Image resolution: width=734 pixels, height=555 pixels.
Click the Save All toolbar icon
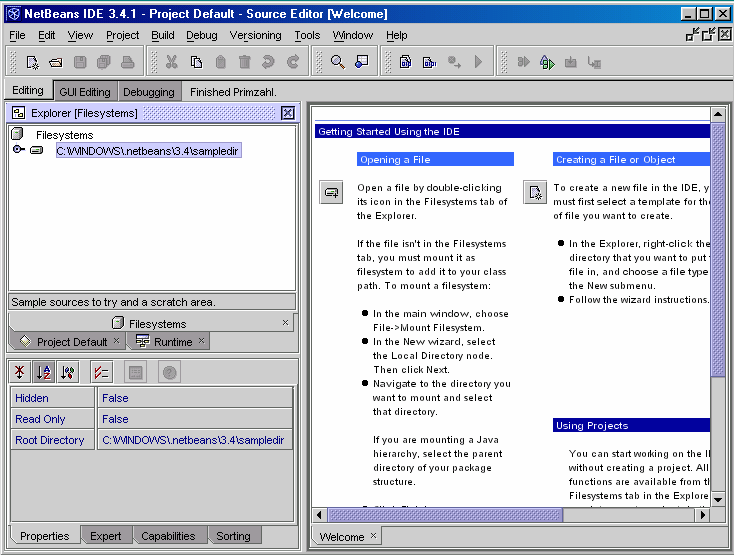(x=103, y=62)
